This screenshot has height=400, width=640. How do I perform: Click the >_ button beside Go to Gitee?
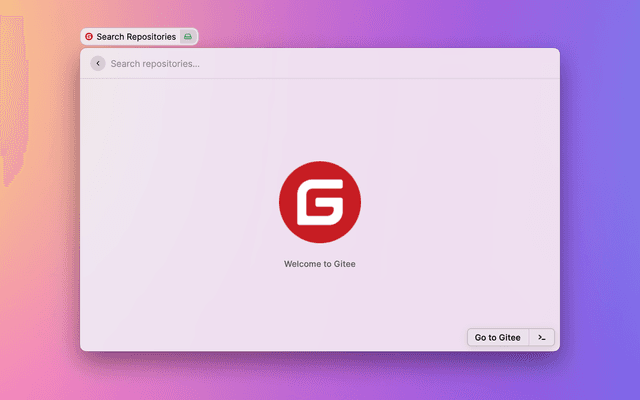541,337
